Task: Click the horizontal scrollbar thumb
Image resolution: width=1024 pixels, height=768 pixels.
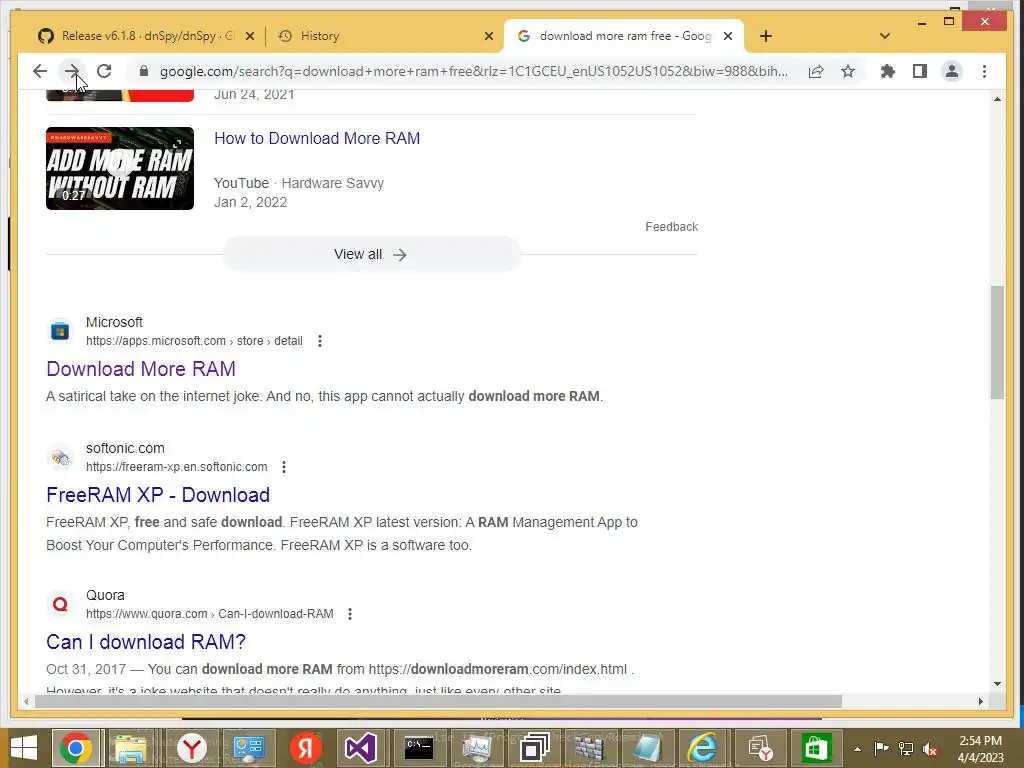Action: [x=438, y=701]
